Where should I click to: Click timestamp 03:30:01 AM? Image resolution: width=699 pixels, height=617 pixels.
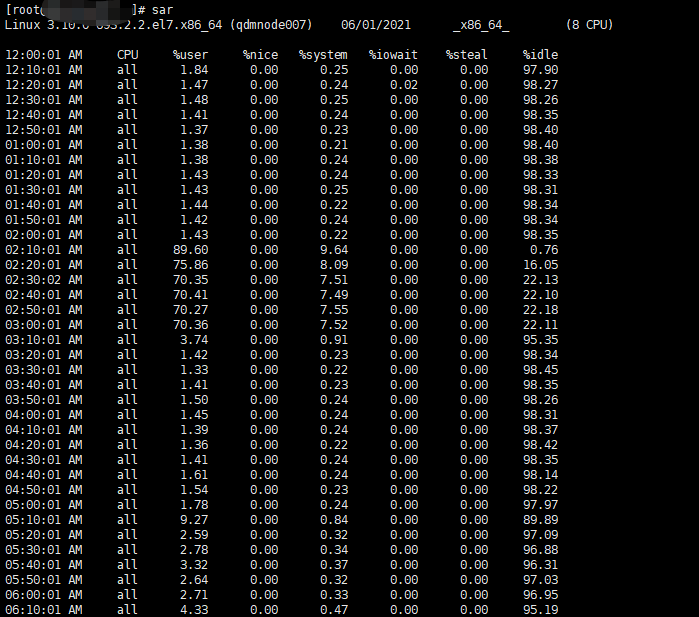tap(44, 370)
